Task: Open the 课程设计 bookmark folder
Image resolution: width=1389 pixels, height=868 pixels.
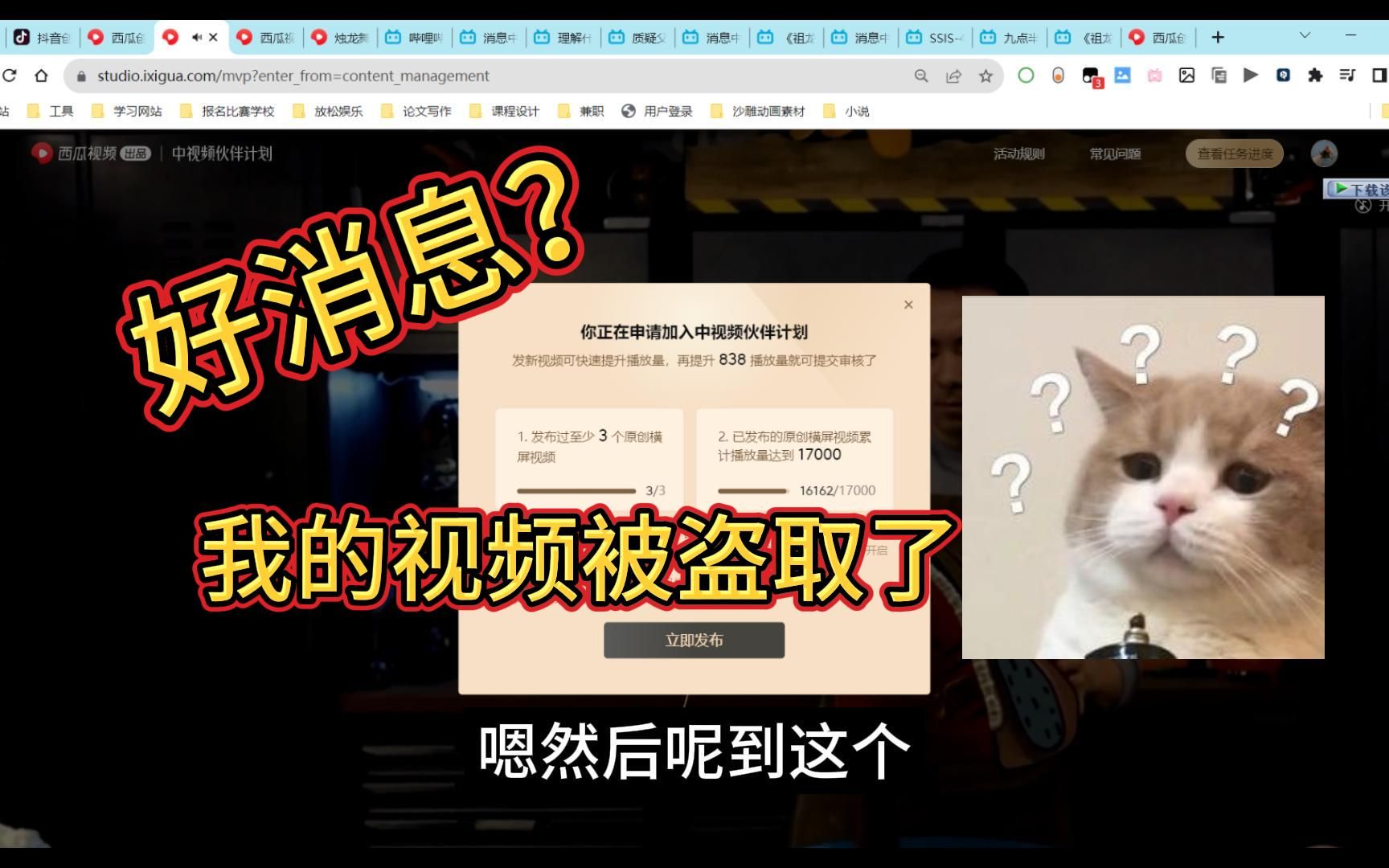Action: [504, 111]
